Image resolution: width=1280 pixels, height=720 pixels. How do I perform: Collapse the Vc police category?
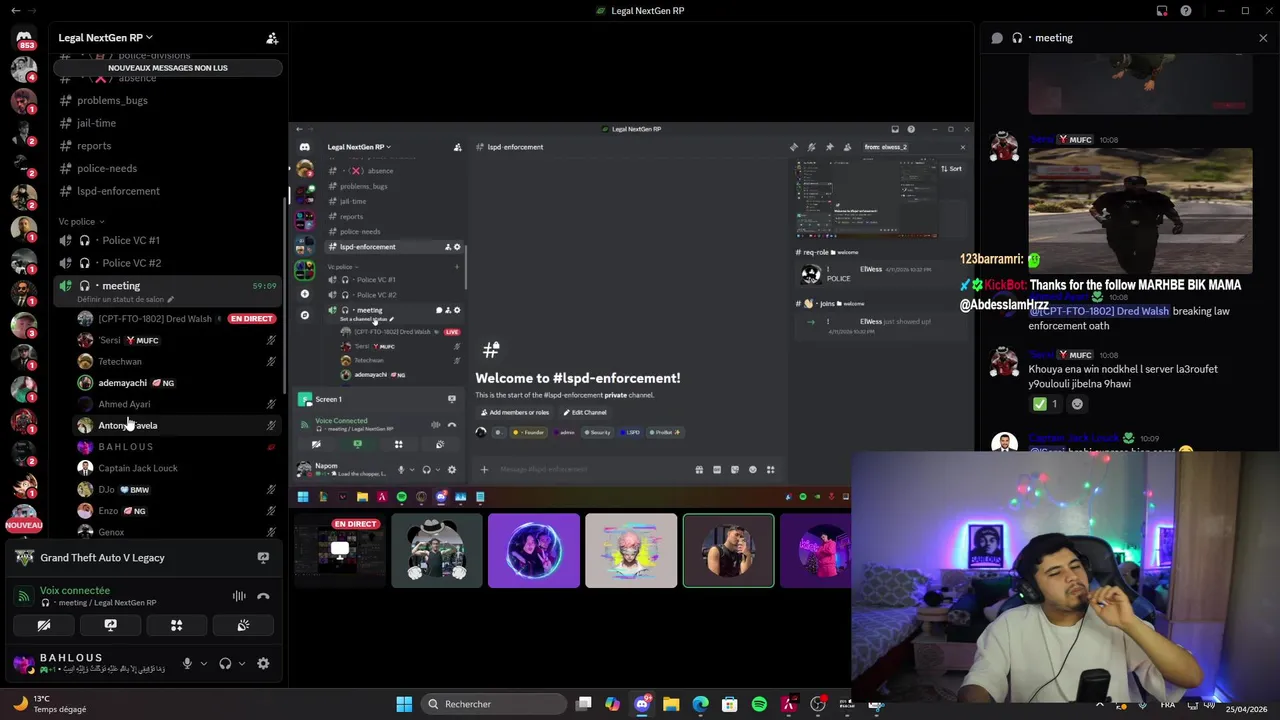81,222
